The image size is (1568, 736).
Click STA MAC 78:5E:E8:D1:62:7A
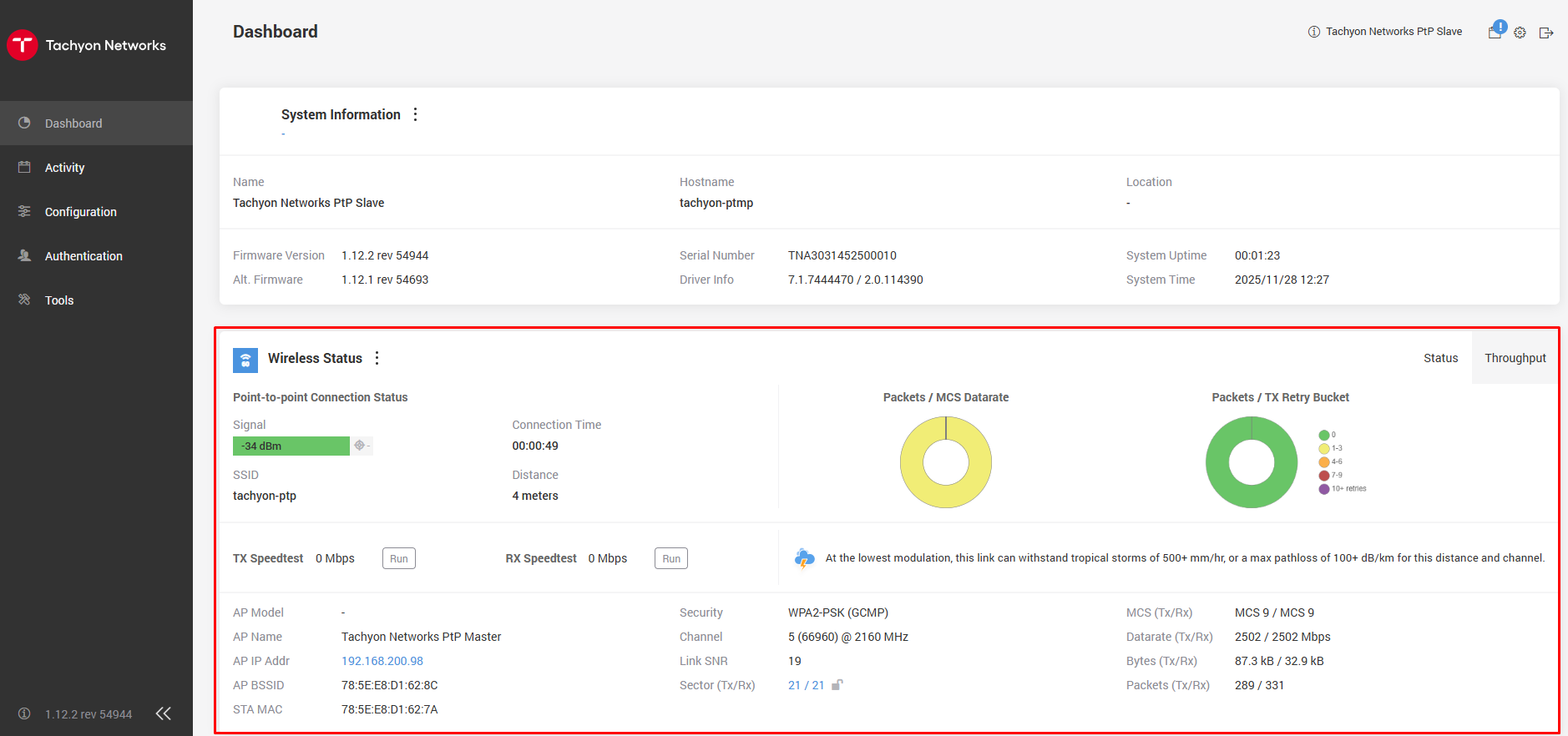390,709
